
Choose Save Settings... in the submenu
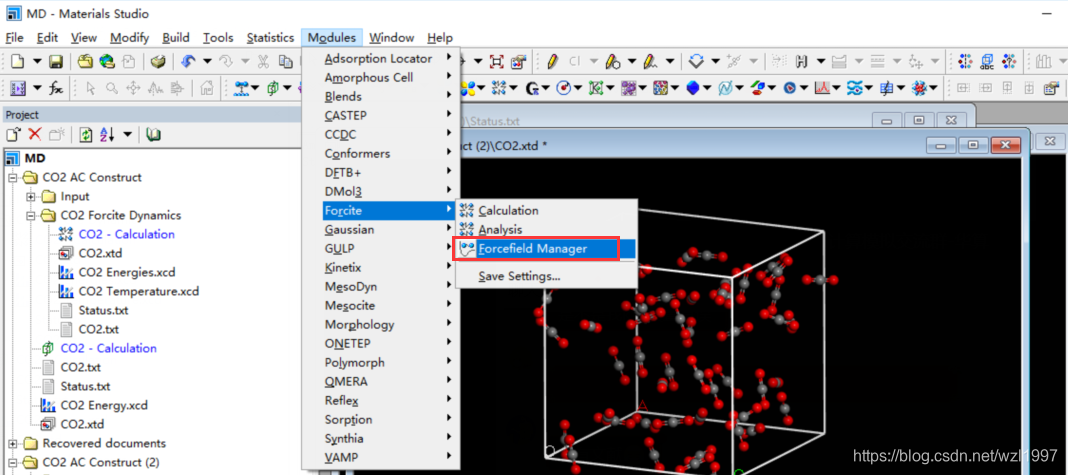pos(546,277)
